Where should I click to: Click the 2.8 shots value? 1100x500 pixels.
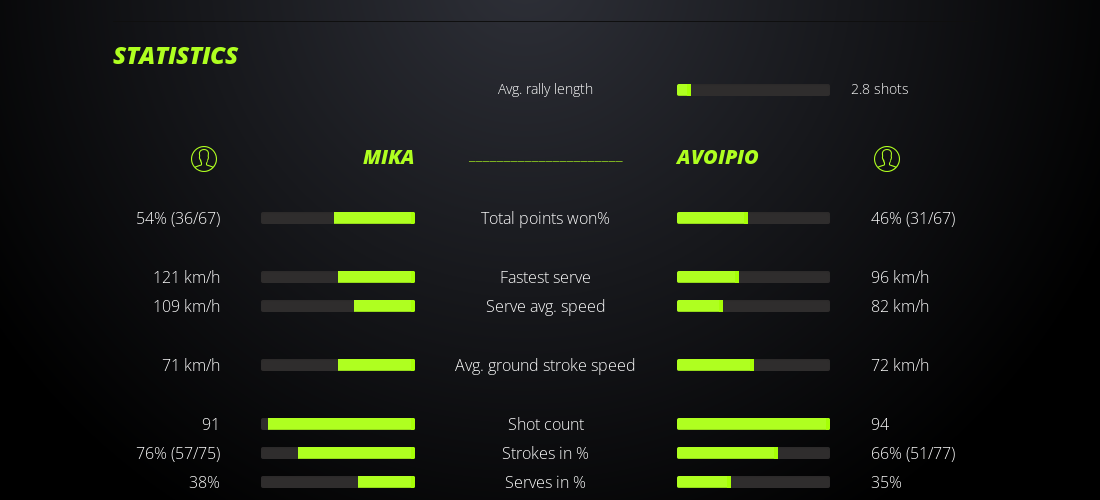coord(879,89)
